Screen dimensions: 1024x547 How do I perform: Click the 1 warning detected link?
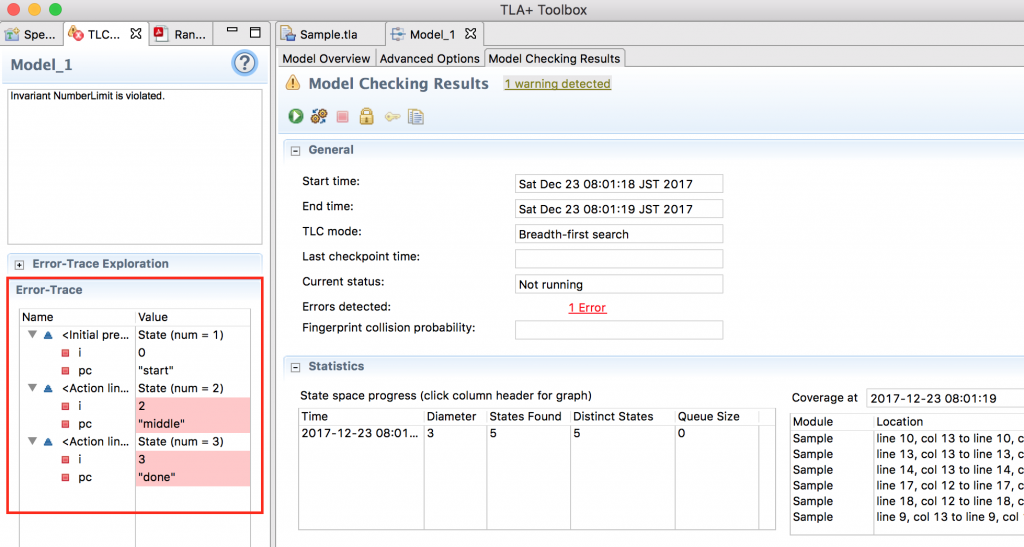(x=558, y=84)
